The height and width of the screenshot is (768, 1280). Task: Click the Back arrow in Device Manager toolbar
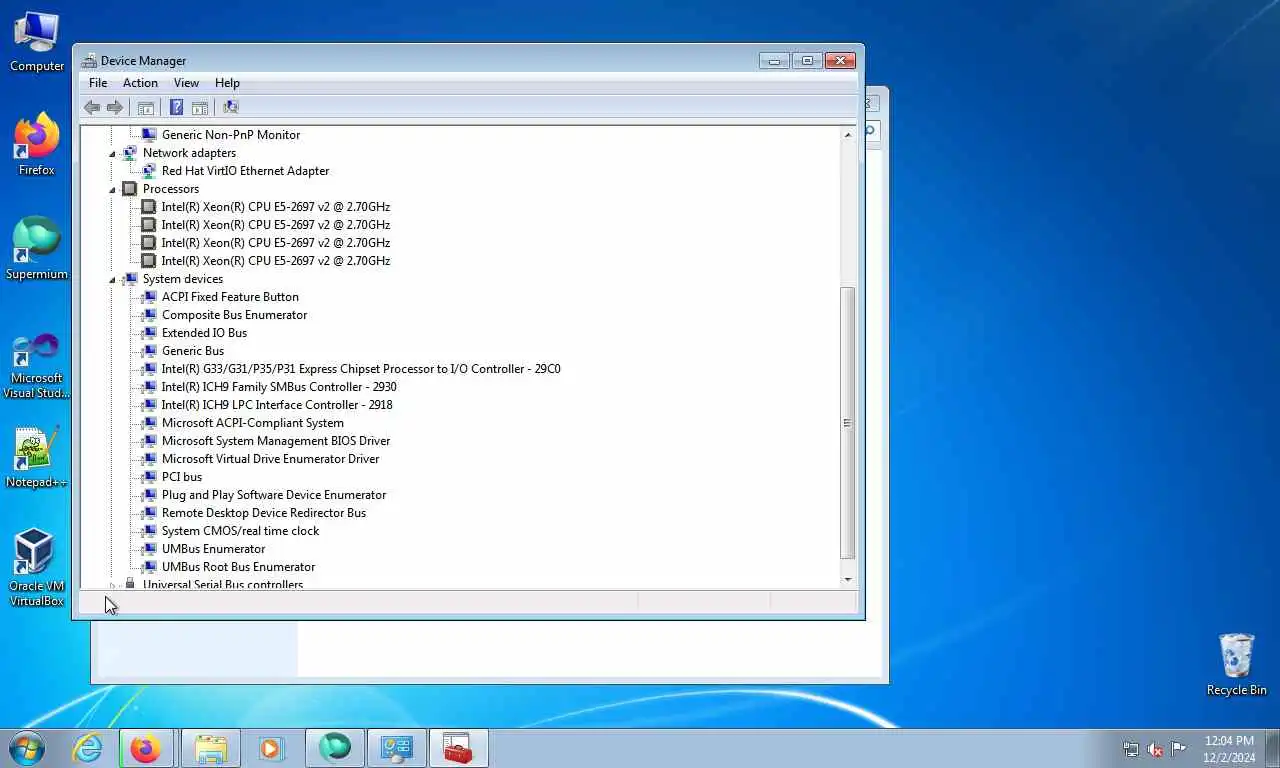(x=92, y=107)
